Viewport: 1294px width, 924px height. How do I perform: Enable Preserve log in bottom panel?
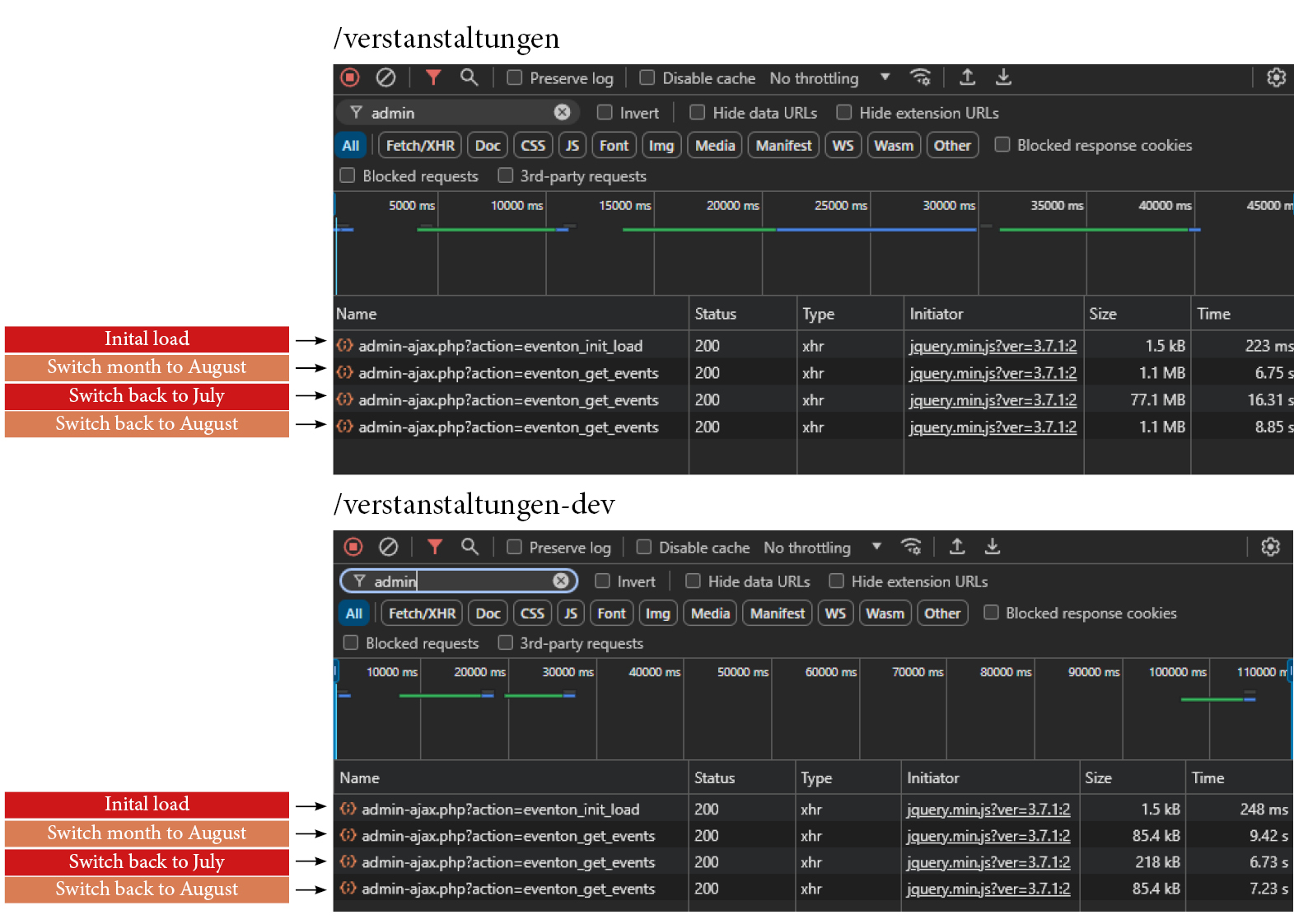[x=514, y=547]
